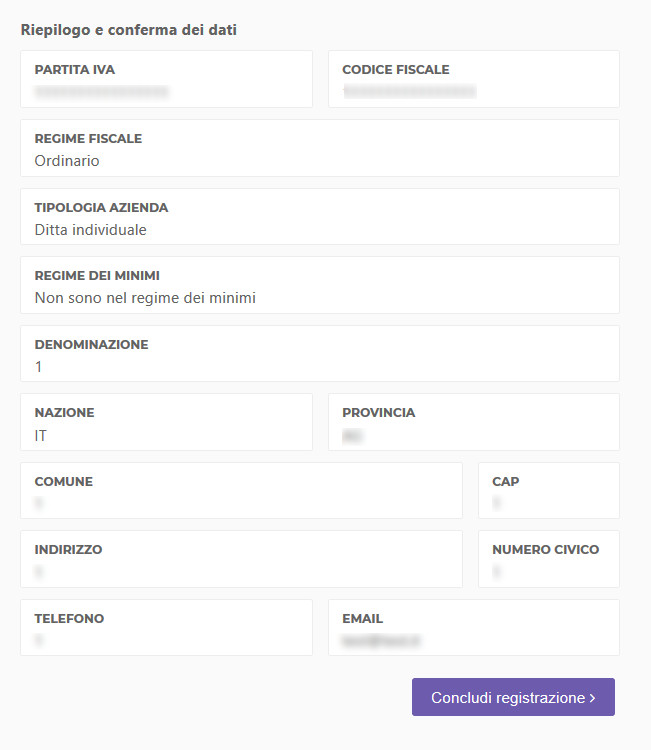Click the Ordinario value text
This screenshot has height=750, width=651.
(67, 161)
